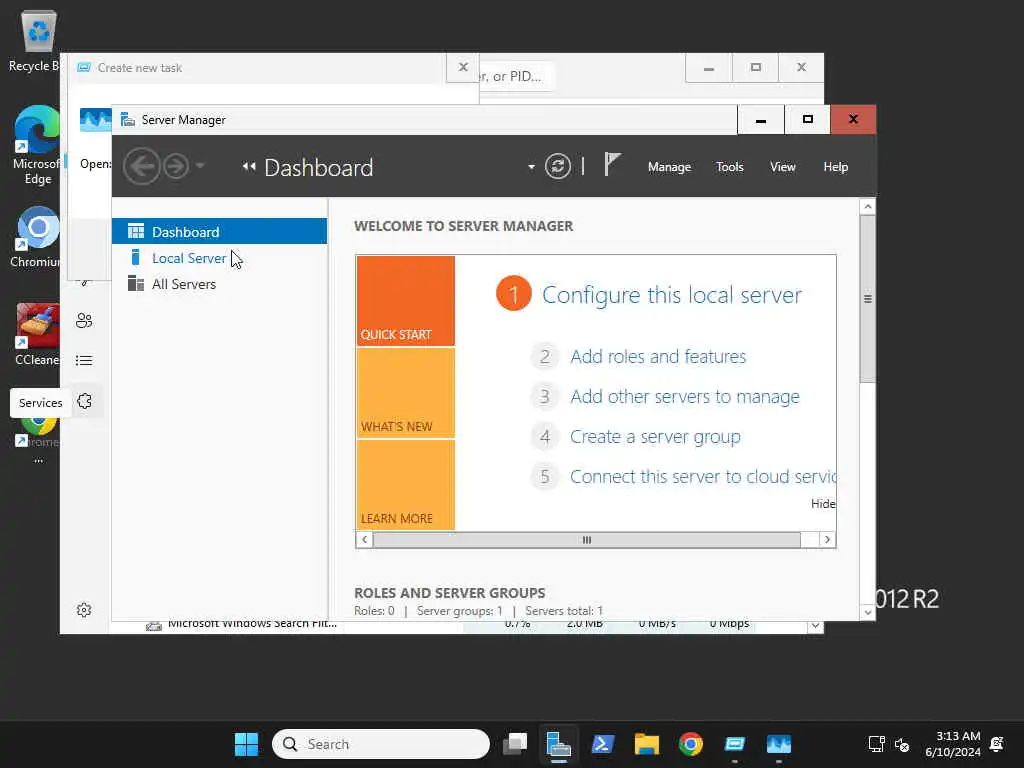Viewport: 1024px width, 768px height.
Task: Open Google Chrome from the taskbar
Action: point(690,744)
